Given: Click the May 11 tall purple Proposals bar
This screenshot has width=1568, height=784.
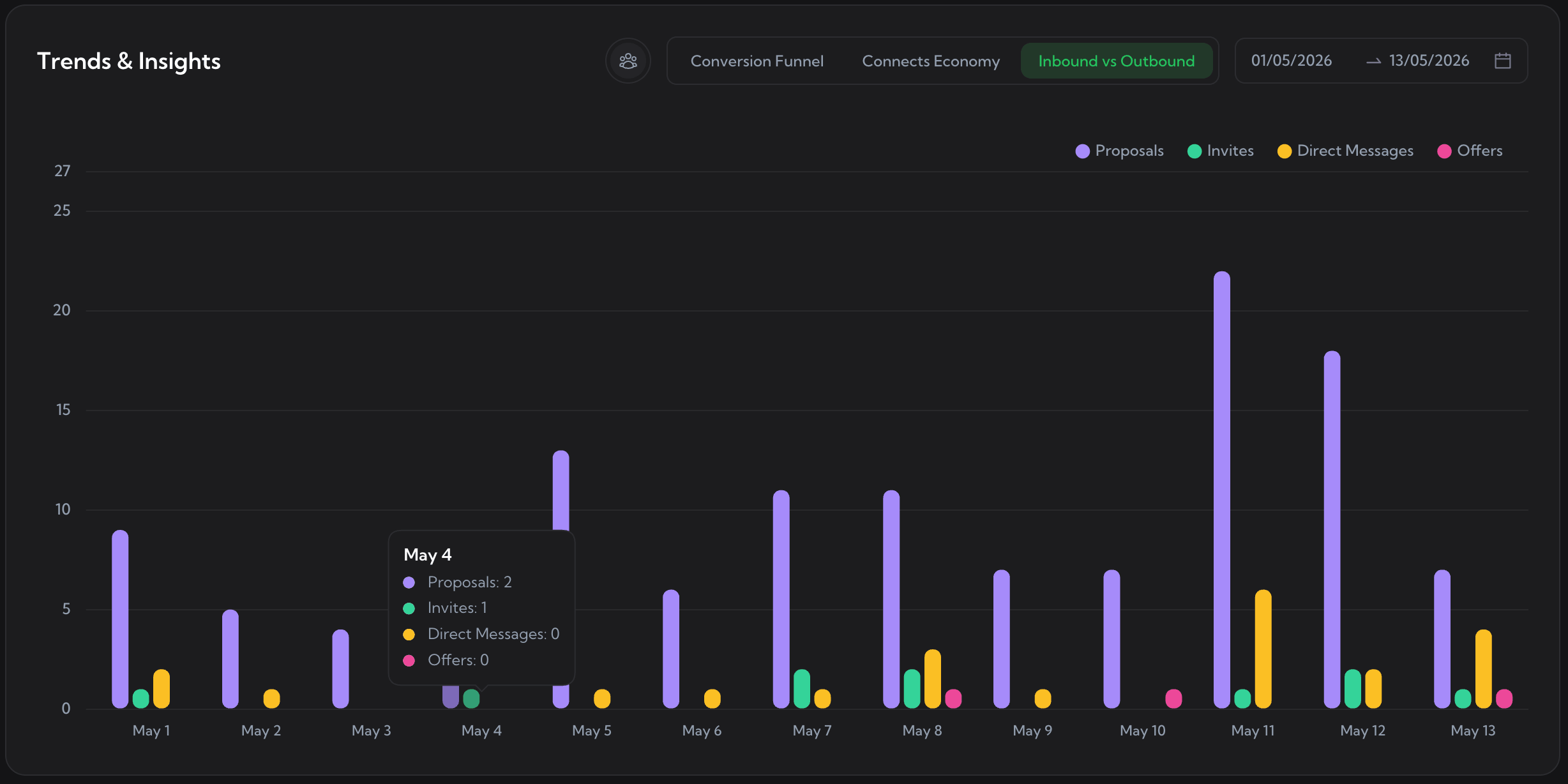Looking at the screenshot, I should point(1222,490).
